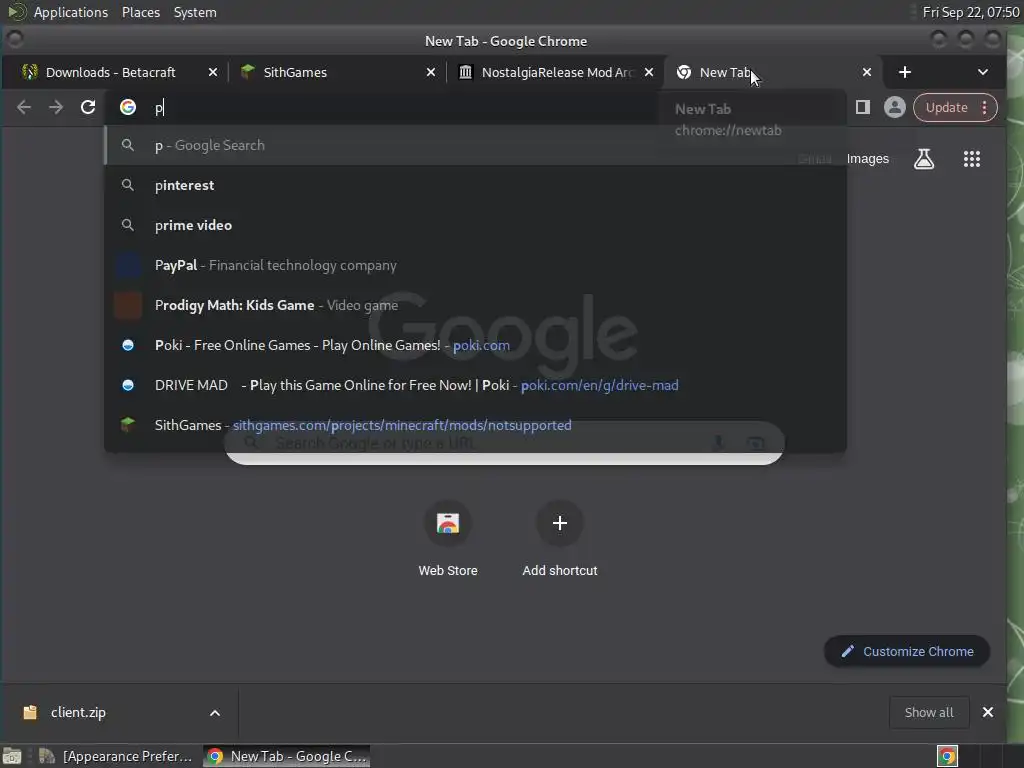
Task: Click the Add shortcut label
Action: (x=560, y=570)
